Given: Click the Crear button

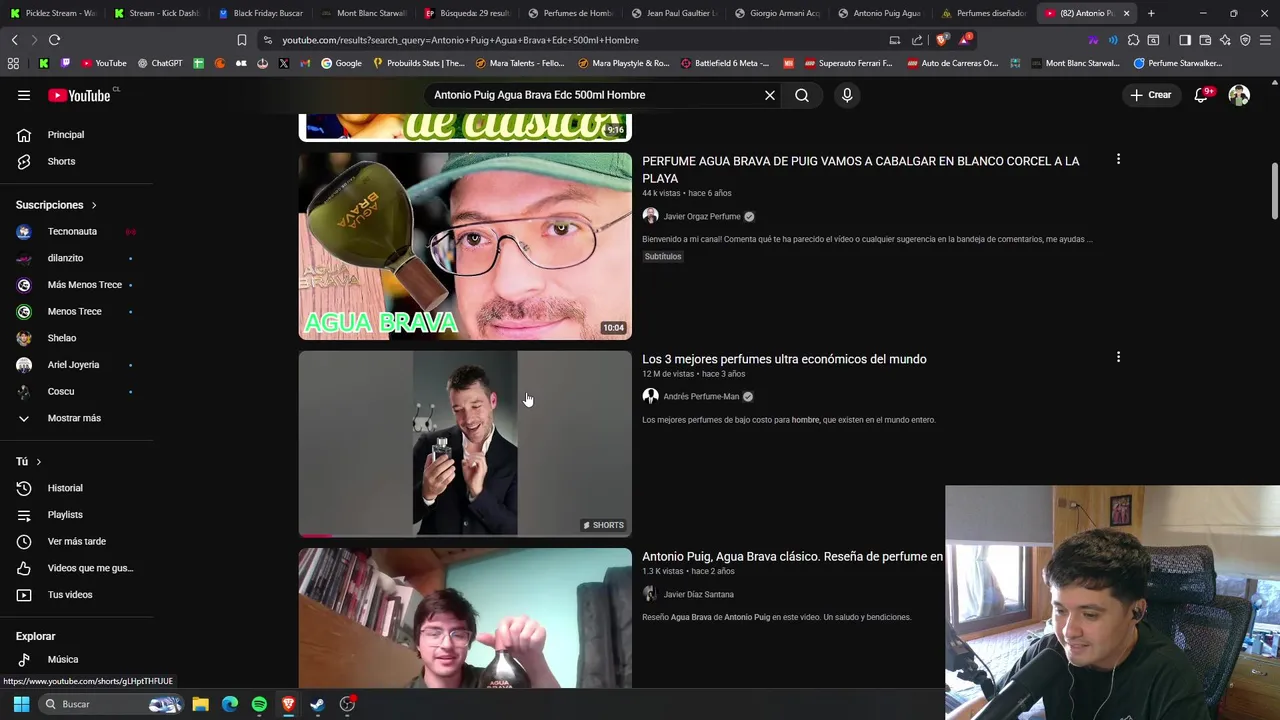Looking at the screenshot, I should coord(1151,95).
